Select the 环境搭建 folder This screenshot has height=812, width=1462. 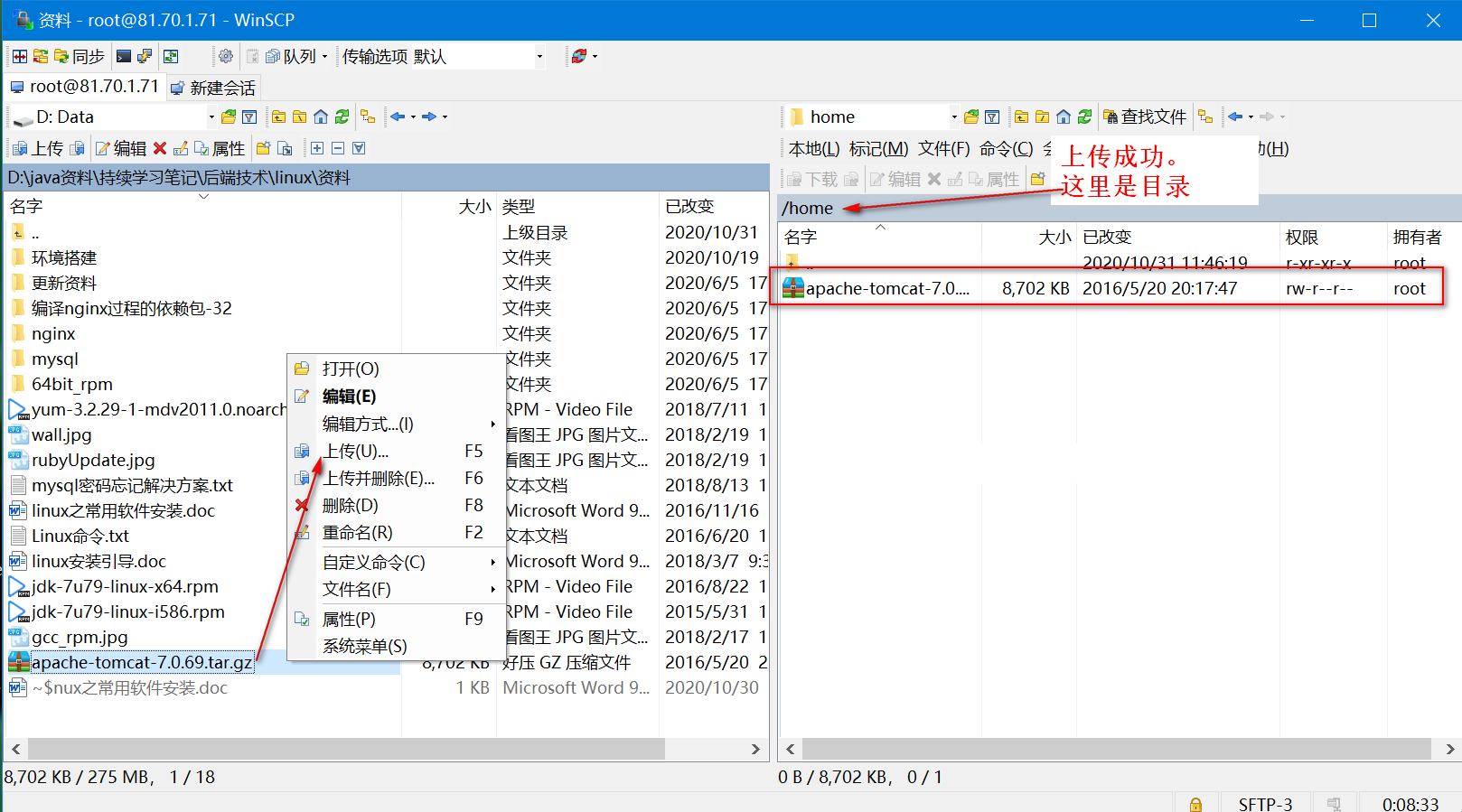tap(64, 257)
